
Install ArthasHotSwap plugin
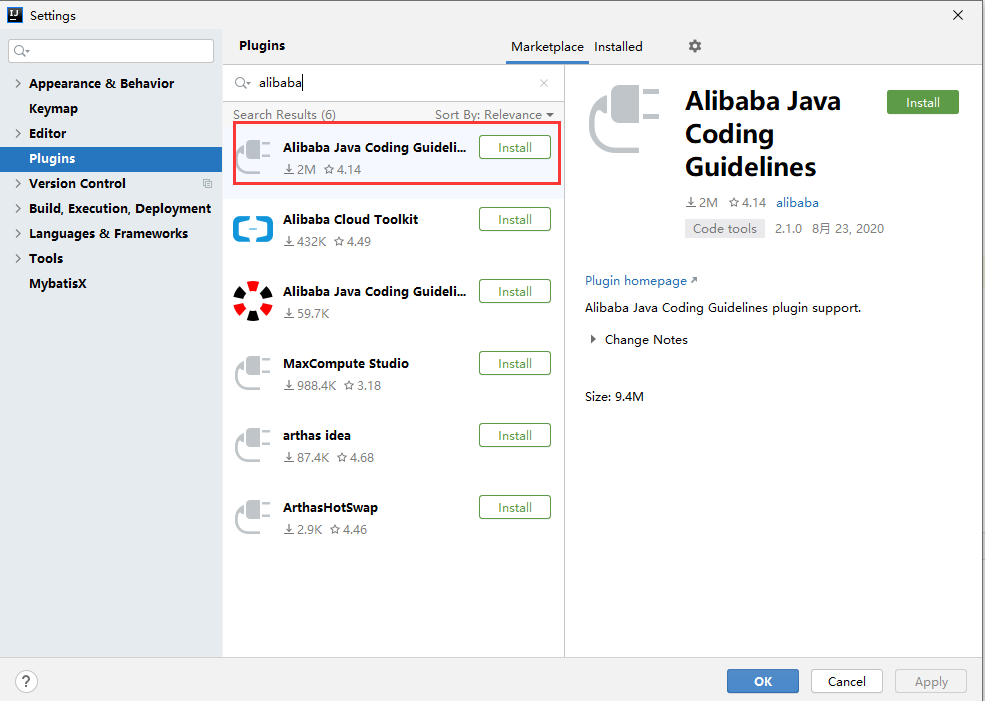514,508
